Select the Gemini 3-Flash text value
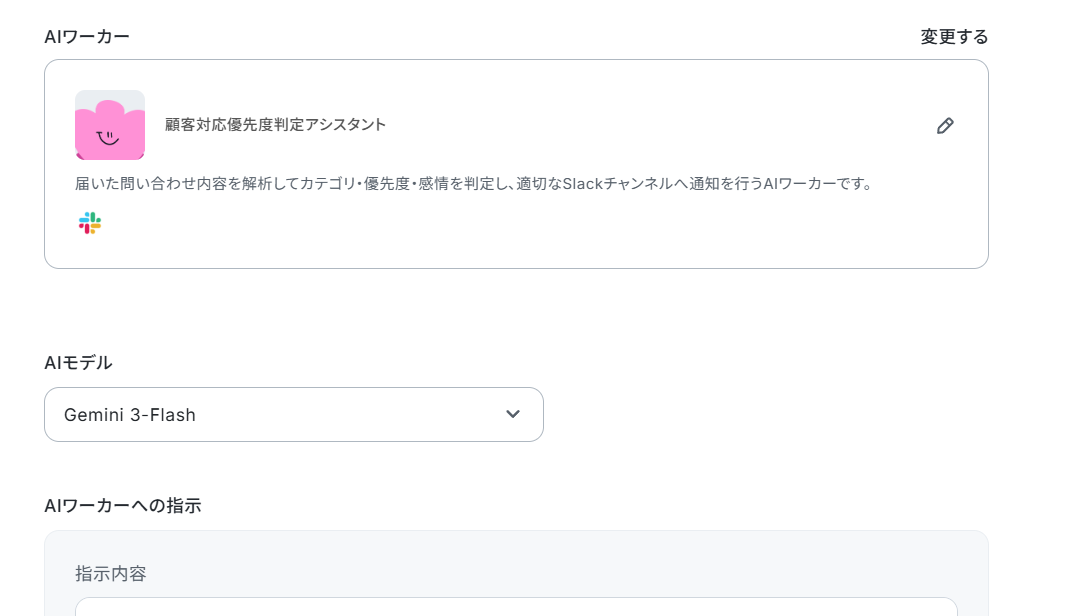Image resolution: width=1077 pixels, height=616 pixels. point(130,415)
